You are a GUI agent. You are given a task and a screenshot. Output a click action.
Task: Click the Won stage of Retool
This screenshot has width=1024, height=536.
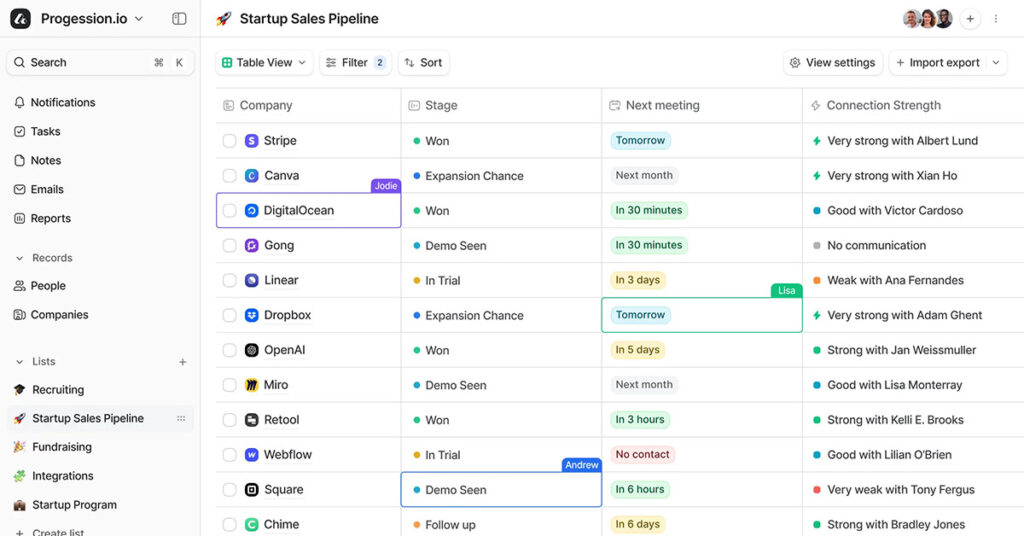(437, 420)
